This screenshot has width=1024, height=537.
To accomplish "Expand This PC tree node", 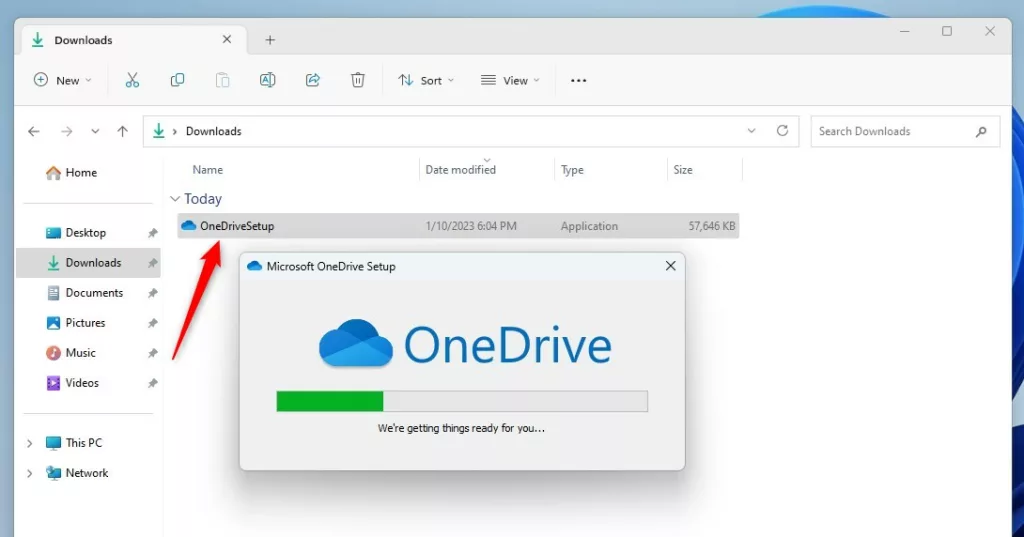I will (29, 443).
